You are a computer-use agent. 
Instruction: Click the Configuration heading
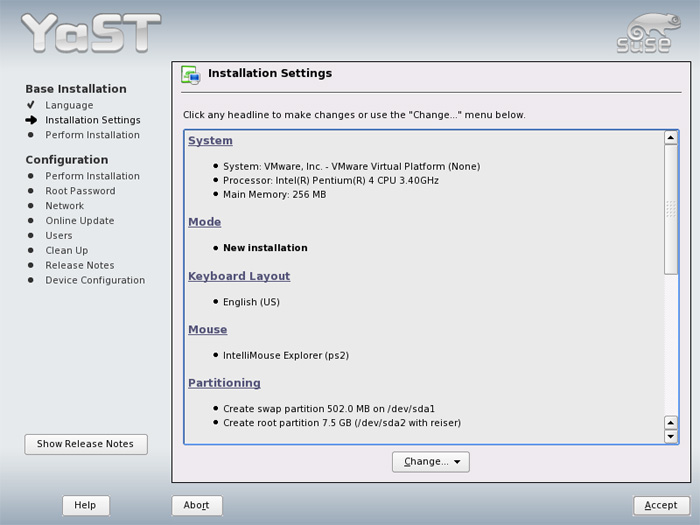[67, 160]
